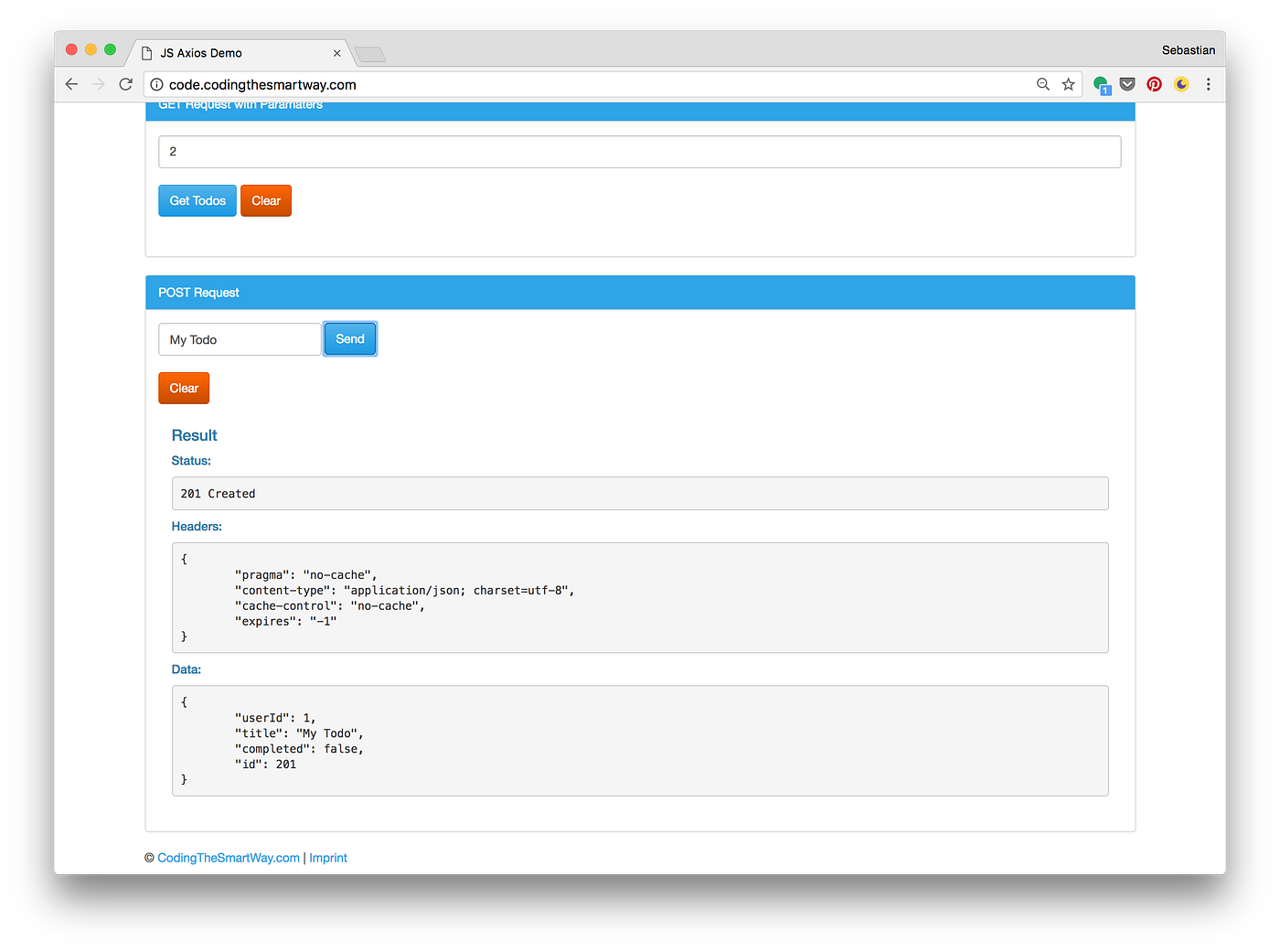Save the page with the Pocket icon

tap(1126, 83)
